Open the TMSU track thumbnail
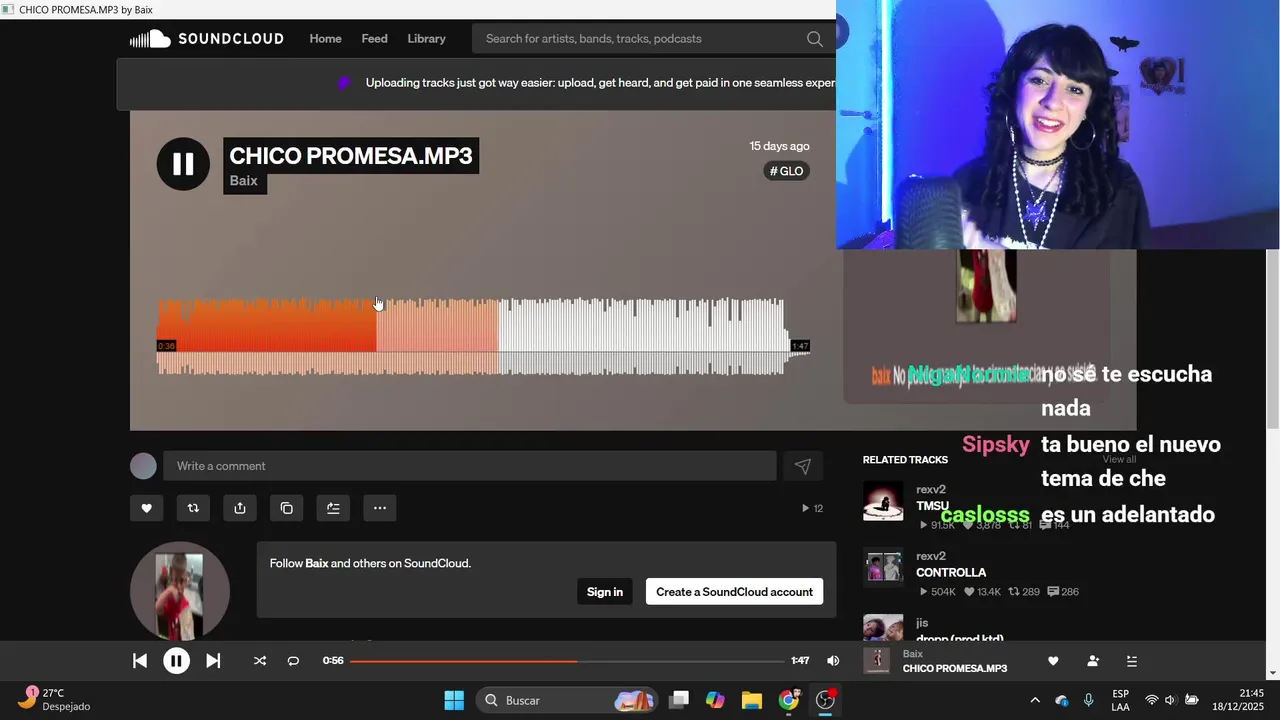 click(x=883, y=501)
